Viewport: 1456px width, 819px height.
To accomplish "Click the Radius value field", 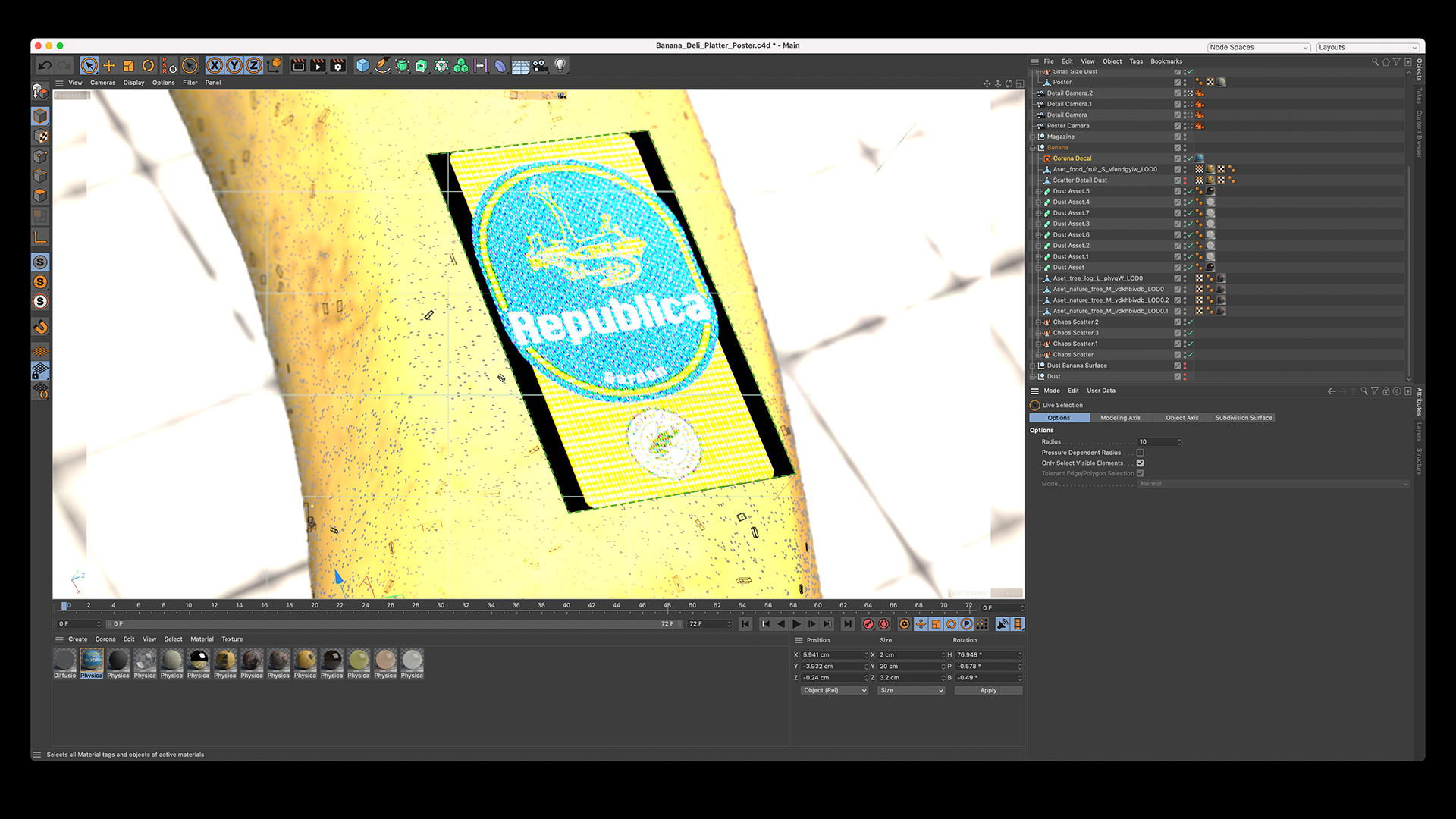I will click(1159, 442).
